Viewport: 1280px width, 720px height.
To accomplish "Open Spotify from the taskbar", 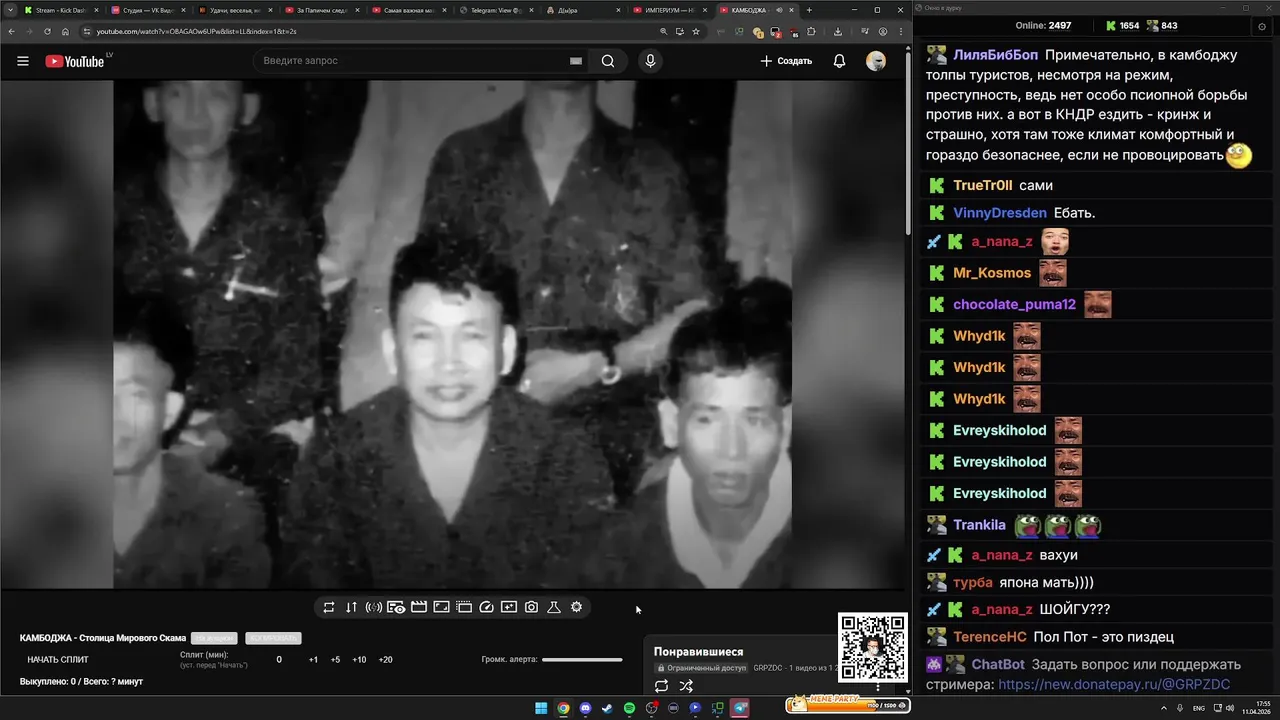I will coord(629,708).
